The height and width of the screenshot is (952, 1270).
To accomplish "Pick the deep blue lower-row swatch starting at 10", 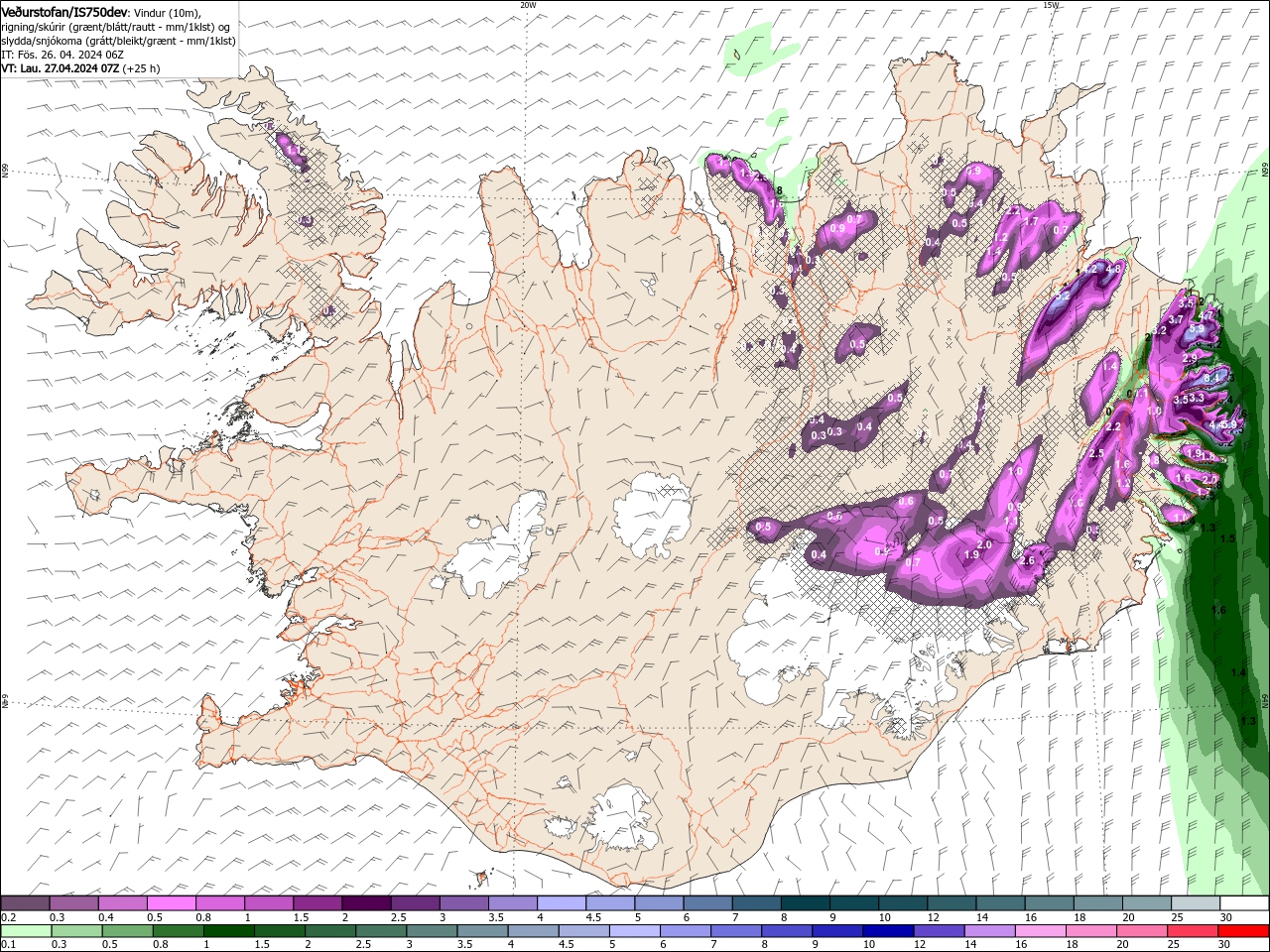I will point(888,931).
